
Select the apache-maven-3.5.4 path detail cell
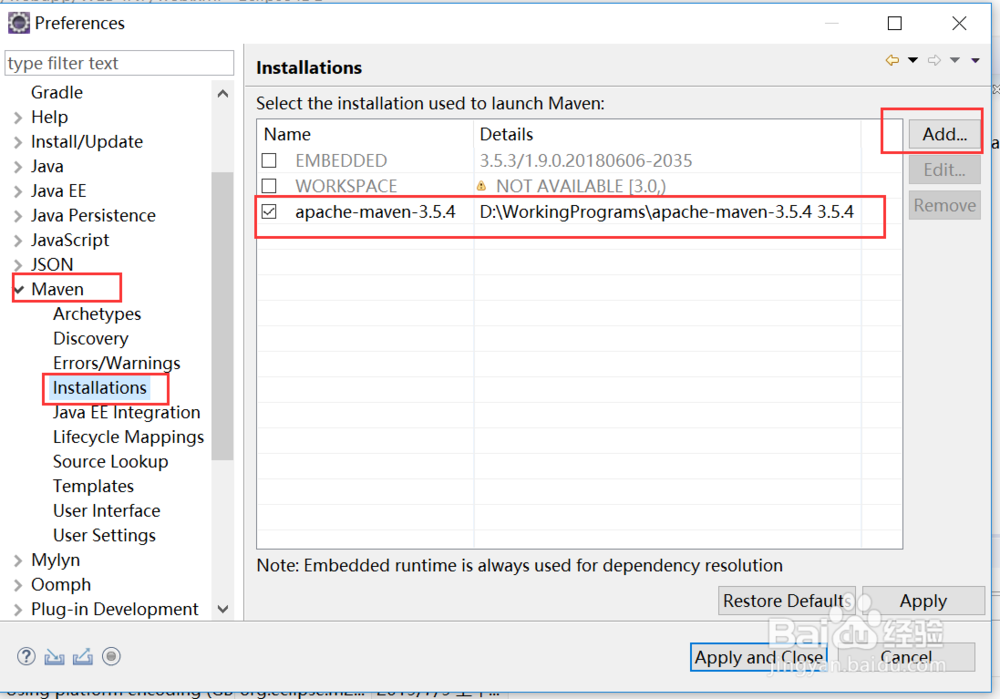[x=666, y=212]
